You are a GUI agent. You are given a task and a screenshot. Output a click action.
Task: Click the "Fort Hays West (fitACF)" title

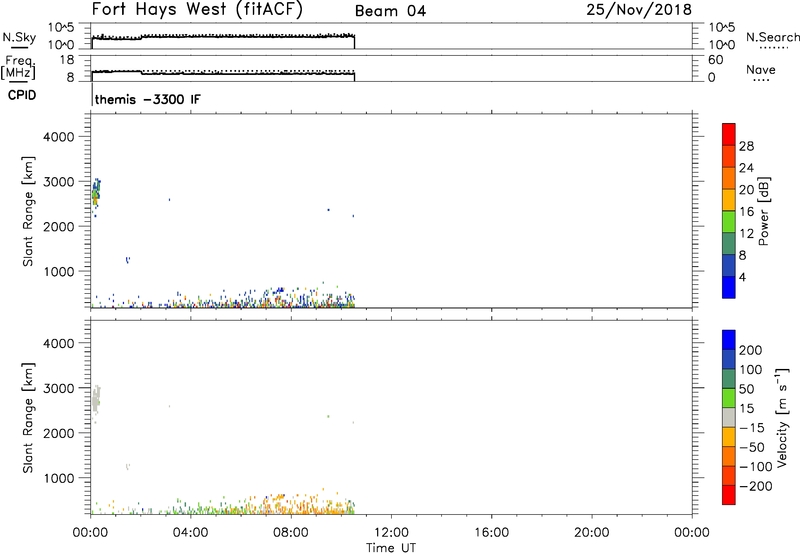click(197, 10)
